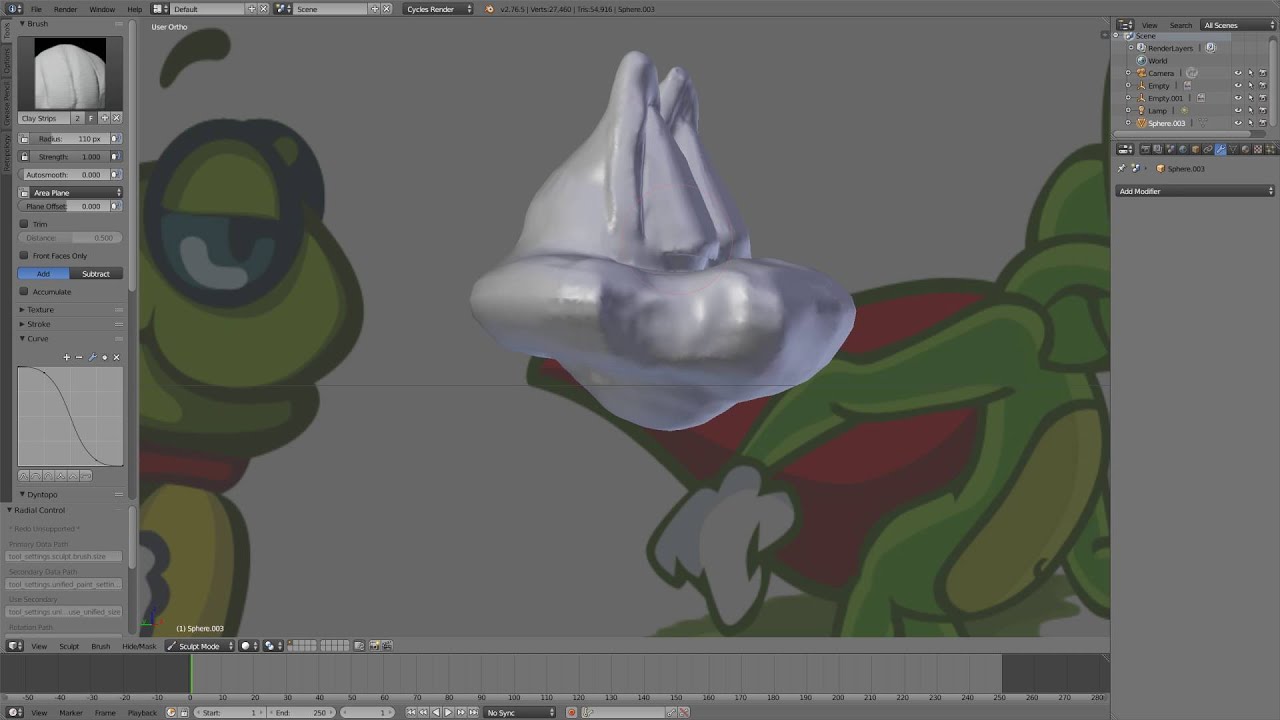Open the No Sync dropdown

click(520, 712)
